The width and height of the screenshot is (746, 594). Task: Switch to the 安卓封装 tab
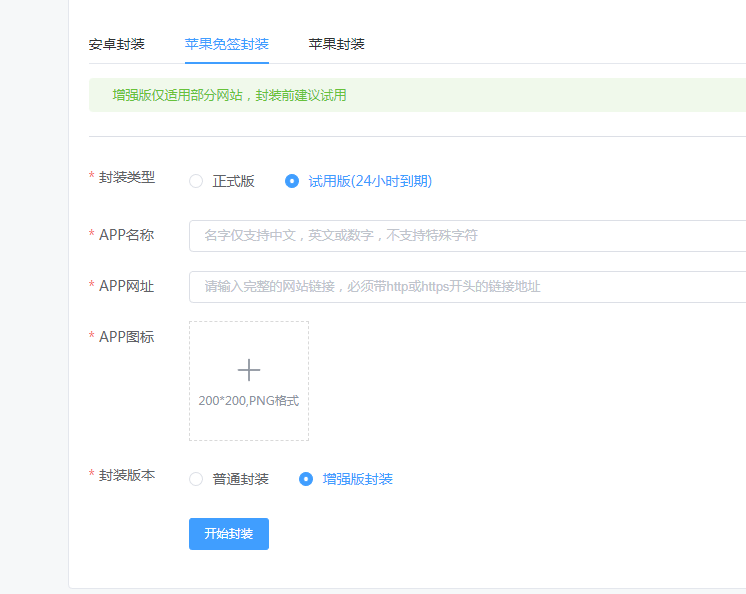[x=117, y=44]
